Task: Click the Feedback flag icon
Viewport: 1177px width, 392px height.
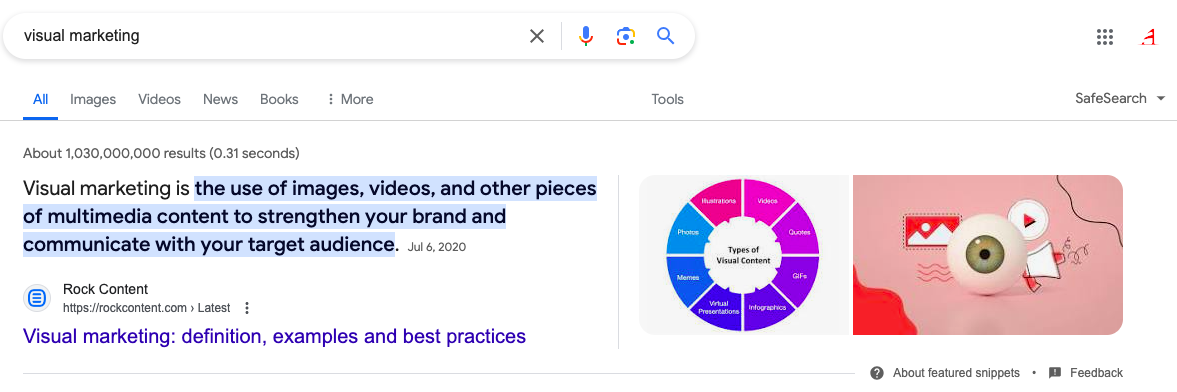Action: point(1055,372)
